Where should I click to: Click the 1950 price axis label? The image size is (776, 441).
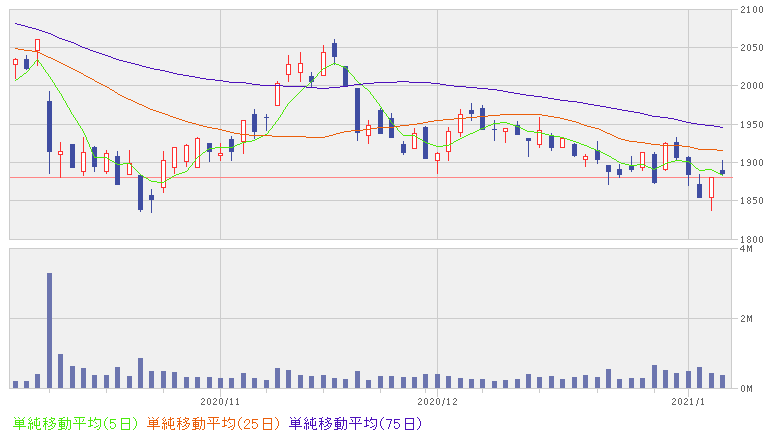[749, 125]
